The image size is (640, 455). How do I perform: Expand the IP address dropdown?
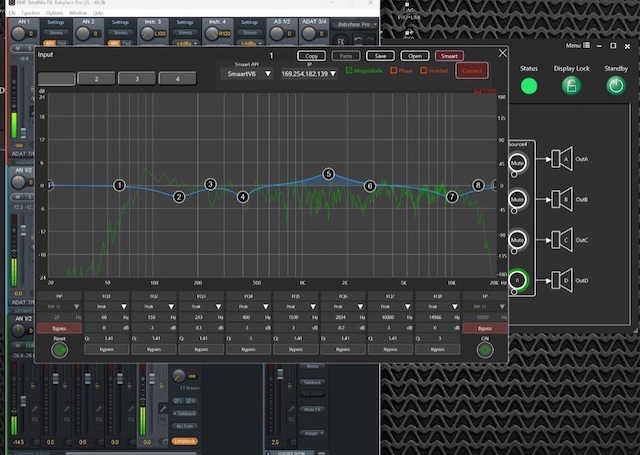[308, 73]
